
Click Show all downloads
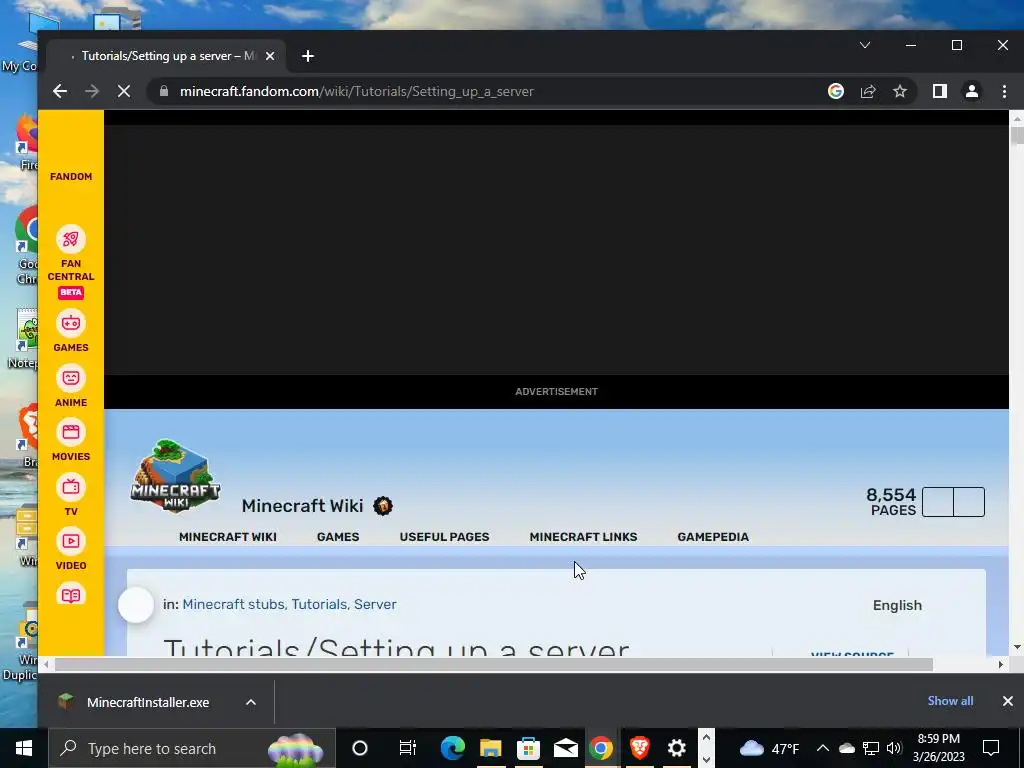(950, 701)
